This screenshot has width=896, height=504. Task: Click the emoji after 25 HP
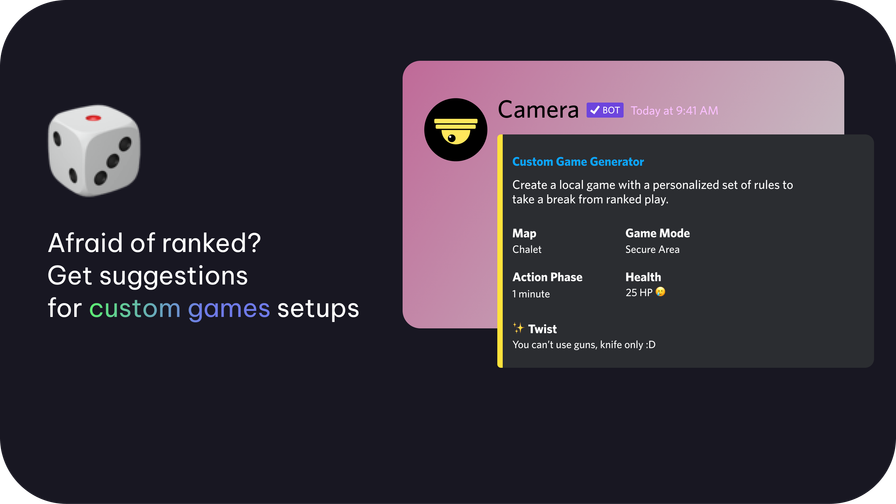click(x=660, y=292)
